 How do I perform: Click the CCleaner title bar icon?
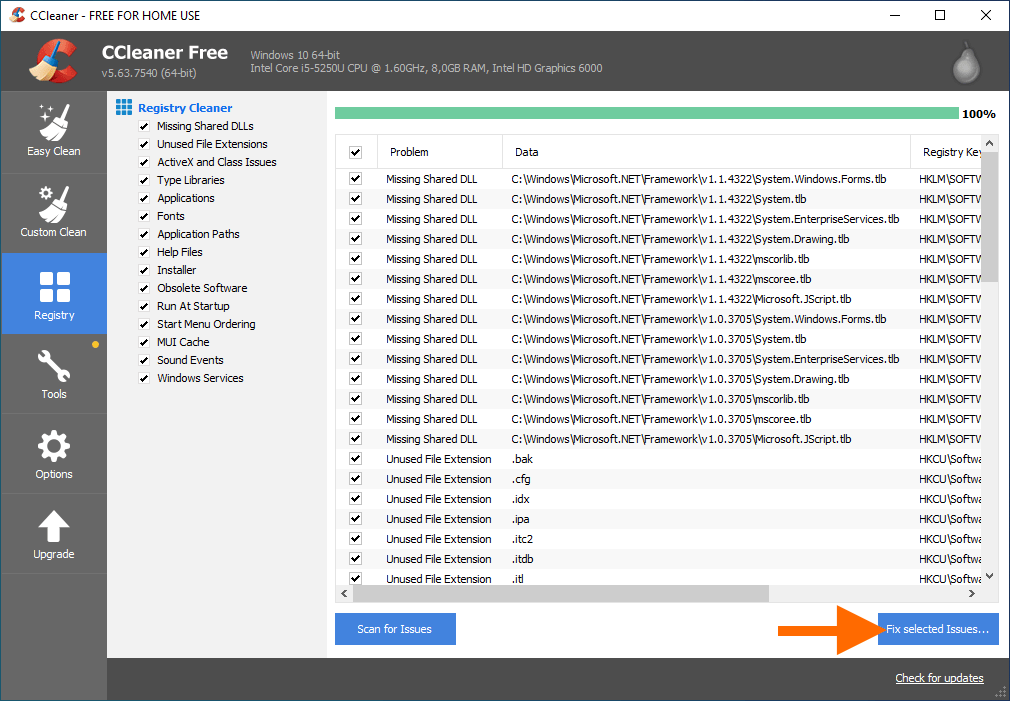click(17, 15)
